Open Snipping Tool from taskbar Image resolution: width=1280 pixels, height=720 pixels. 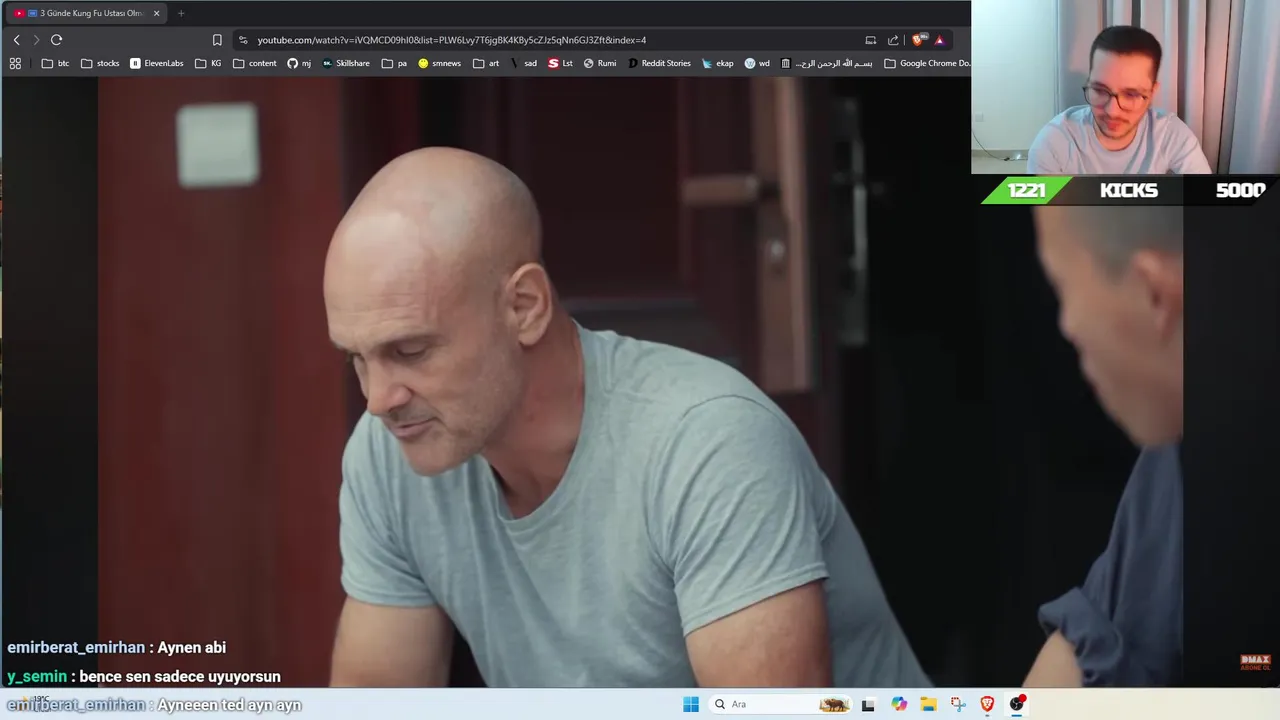click(x=958, y=704)
